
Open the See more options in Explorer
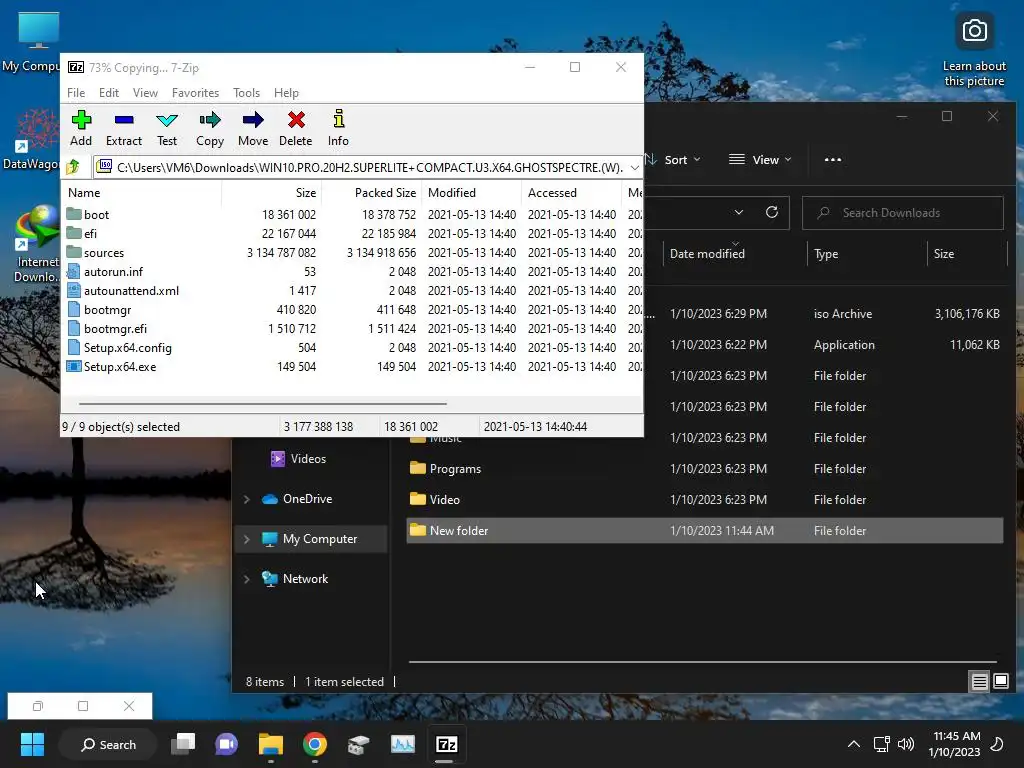pyautogui.click(x=833, y=160)
